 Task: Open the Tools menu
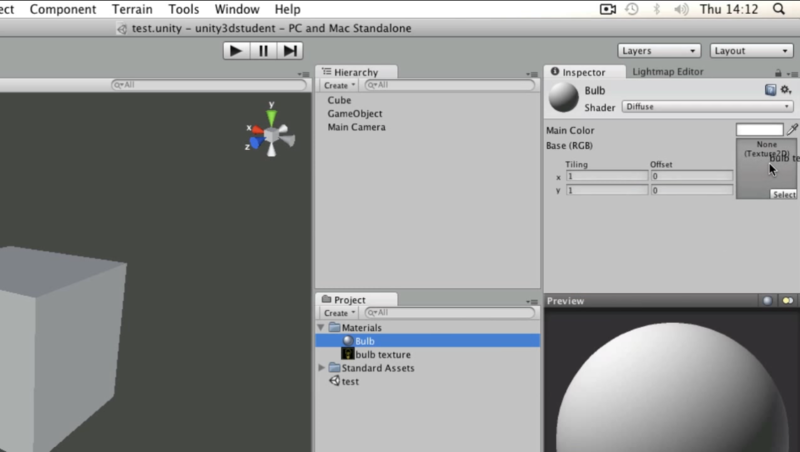click(184, 9)
